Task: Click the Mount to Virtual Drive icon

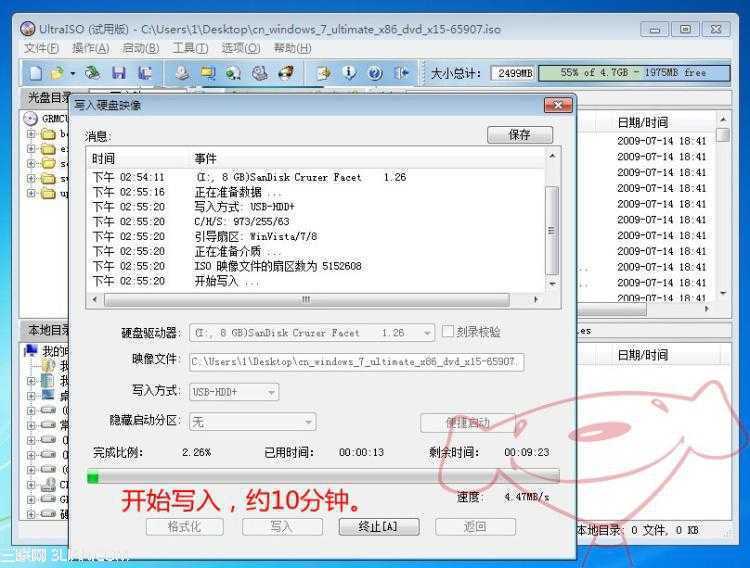Action: click(x=260, y=73)
